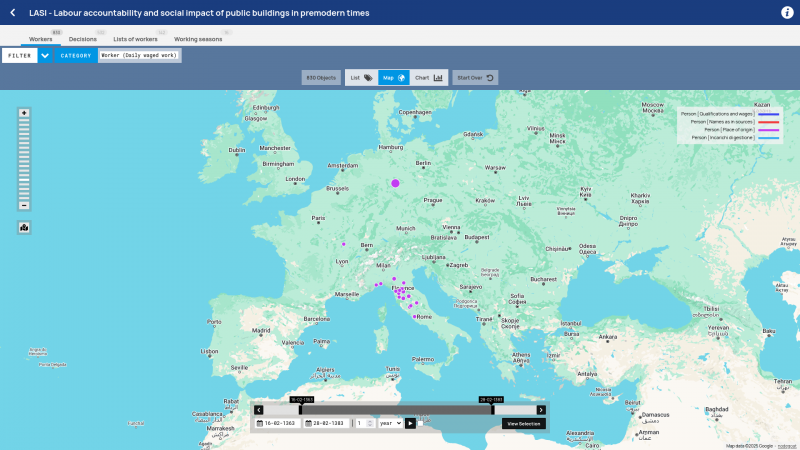800x450 pixels.
Task: Toggle the Map view button
Action: coord(393,78)
